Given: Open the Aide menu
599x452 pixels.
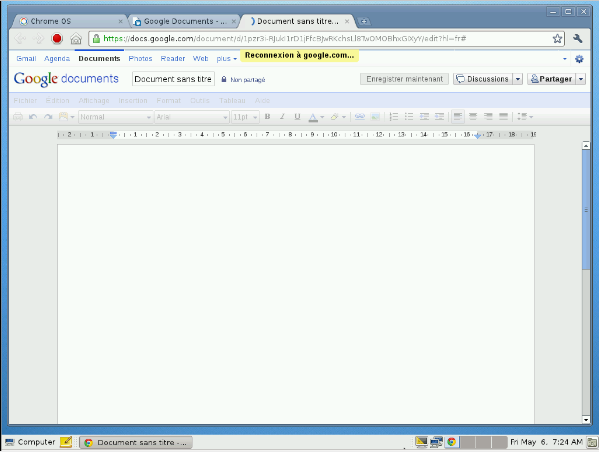Looking at the screenshot, I should (x=262, y=100).
